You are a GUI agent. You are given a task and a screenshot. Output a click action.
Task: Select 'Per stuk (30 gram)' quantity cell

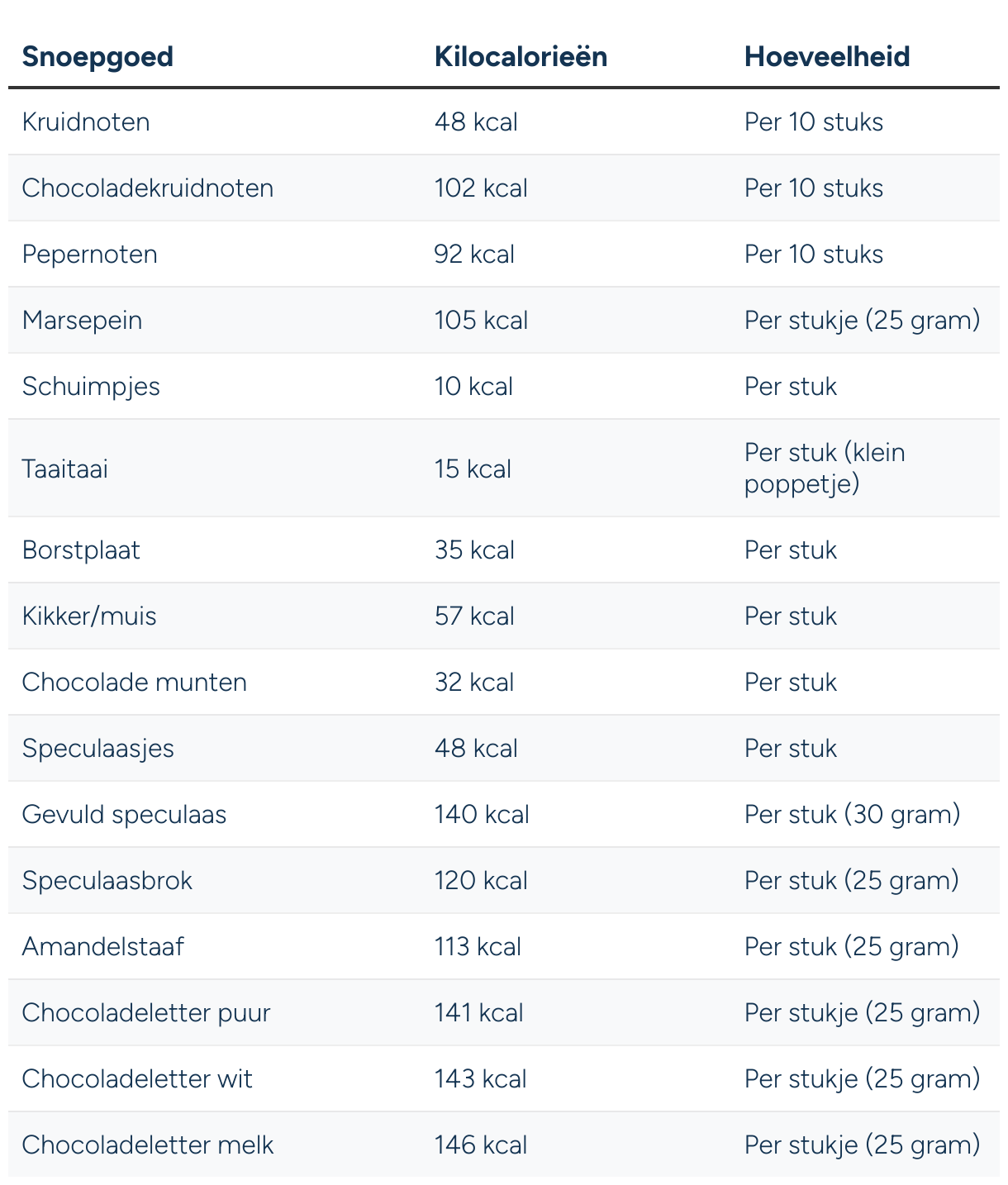[x=853, y=815]
